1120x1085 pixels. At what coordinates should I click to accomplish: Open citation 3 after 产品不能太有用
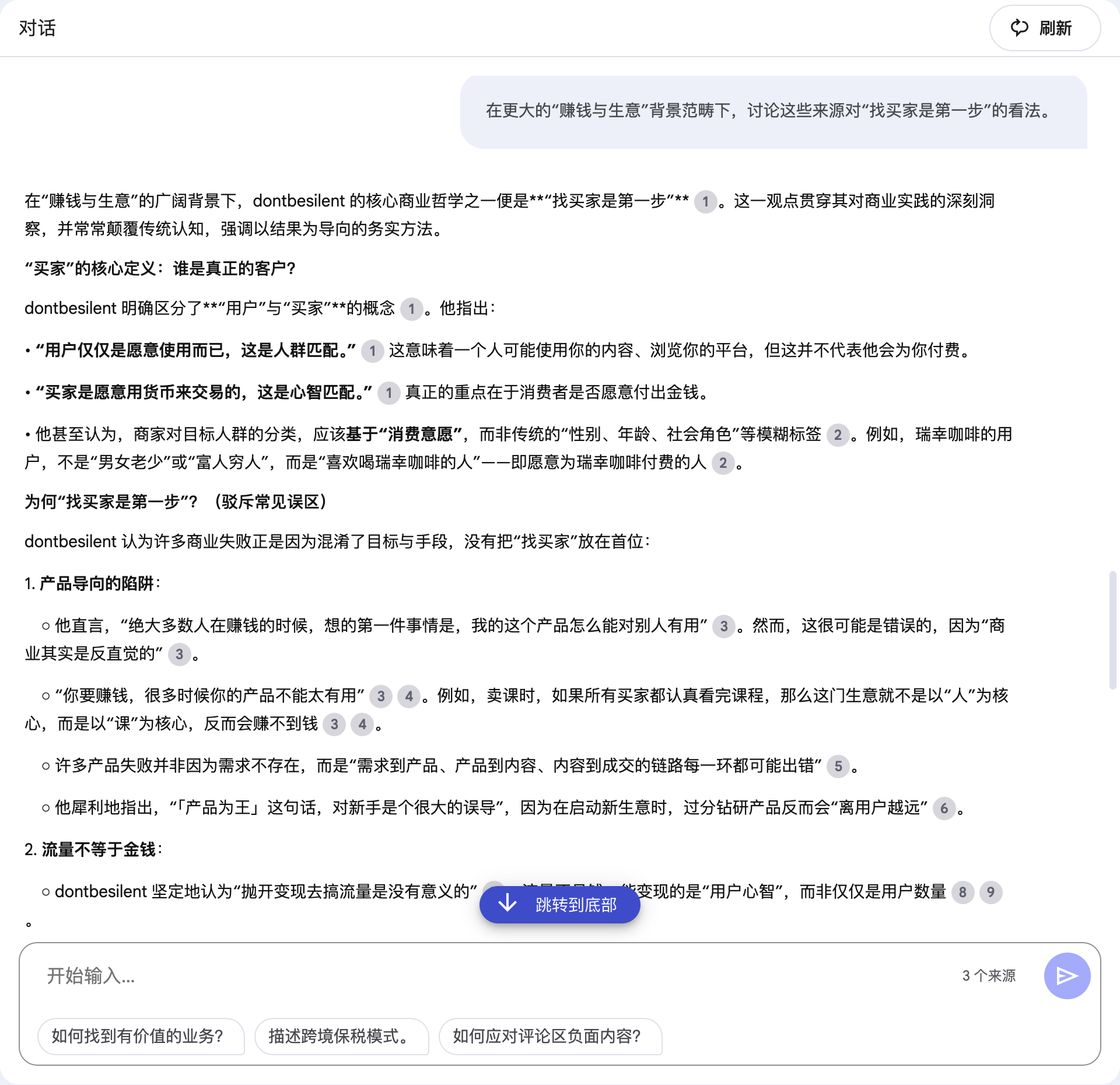[x=380, y=696]
